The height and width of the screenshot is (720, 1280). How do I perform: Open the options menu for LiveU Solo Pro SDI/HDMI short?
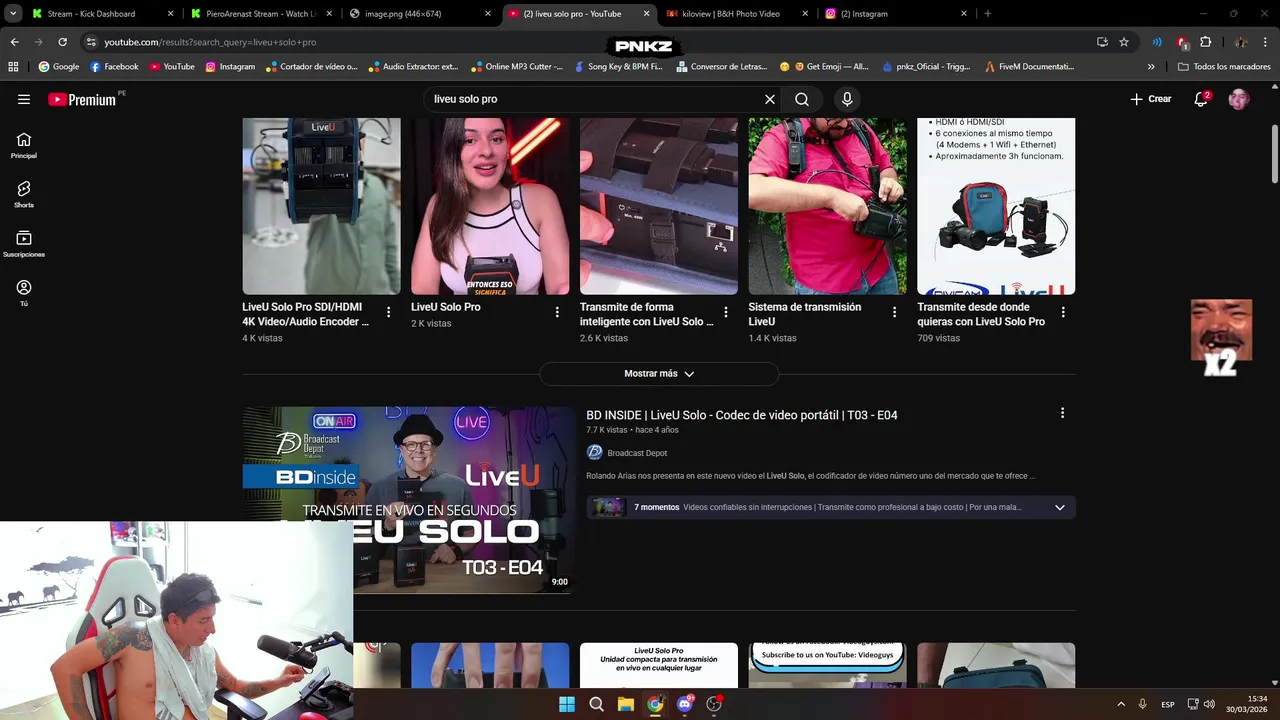388,312
